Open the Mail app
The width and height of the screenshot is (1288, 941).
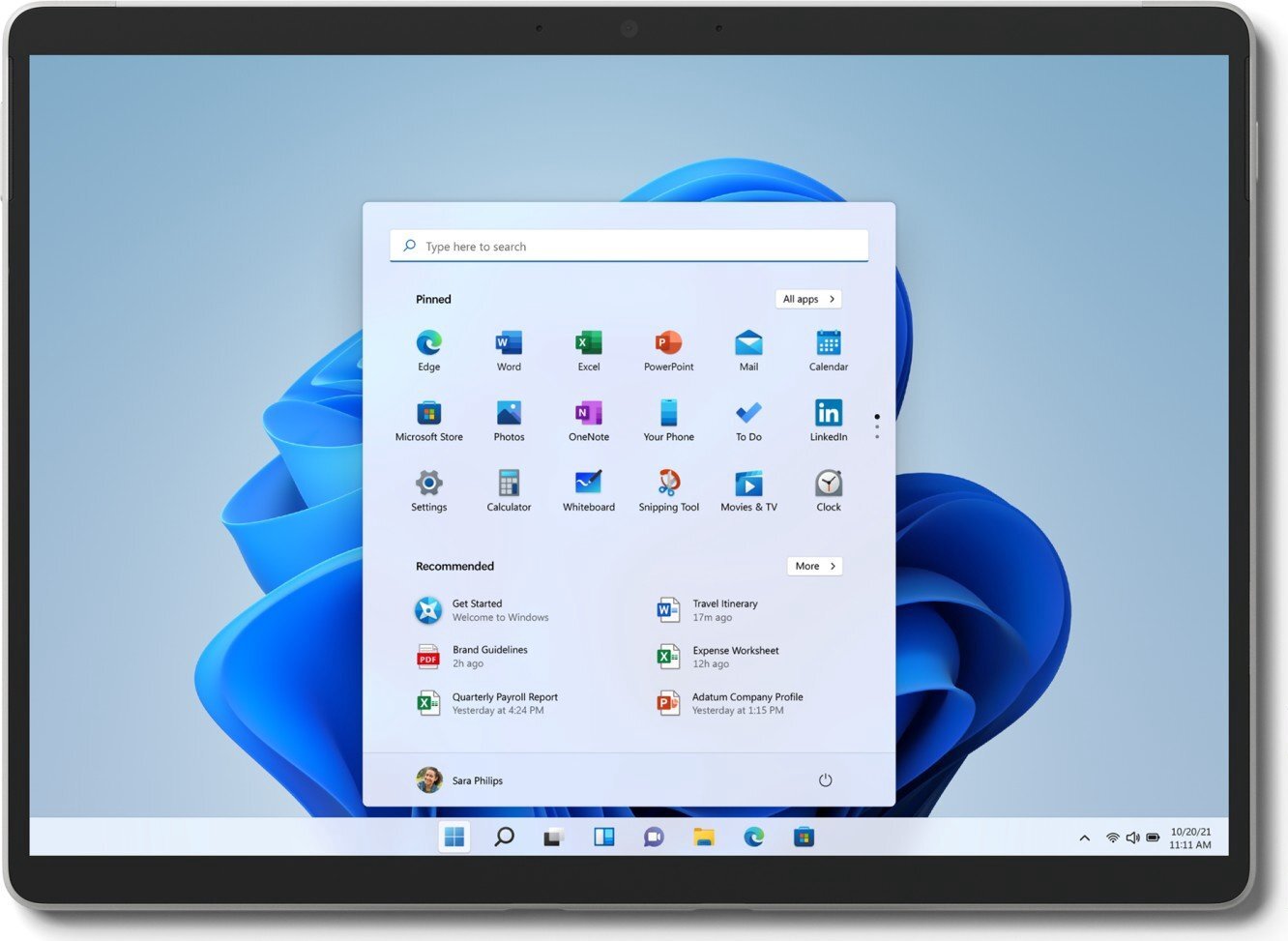[748, 350]
